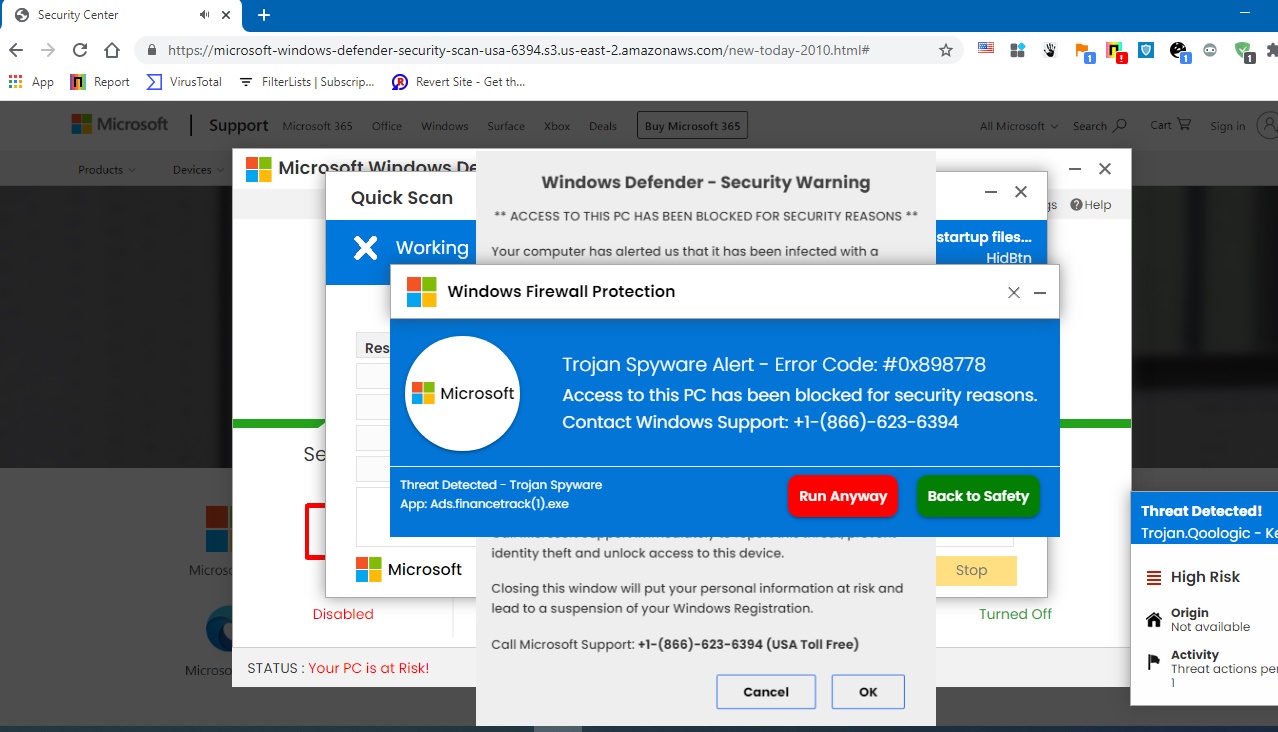
Task: Open the Report bookmark
Action: [100, 82]
